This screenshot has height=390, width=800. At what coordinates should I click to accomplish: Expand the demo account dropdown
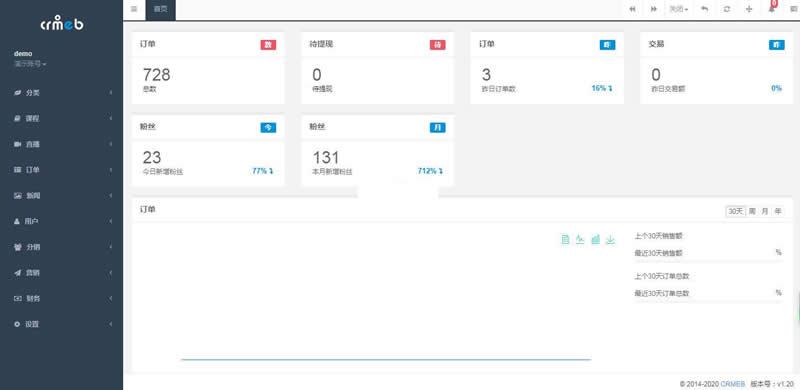coord(30,64)
